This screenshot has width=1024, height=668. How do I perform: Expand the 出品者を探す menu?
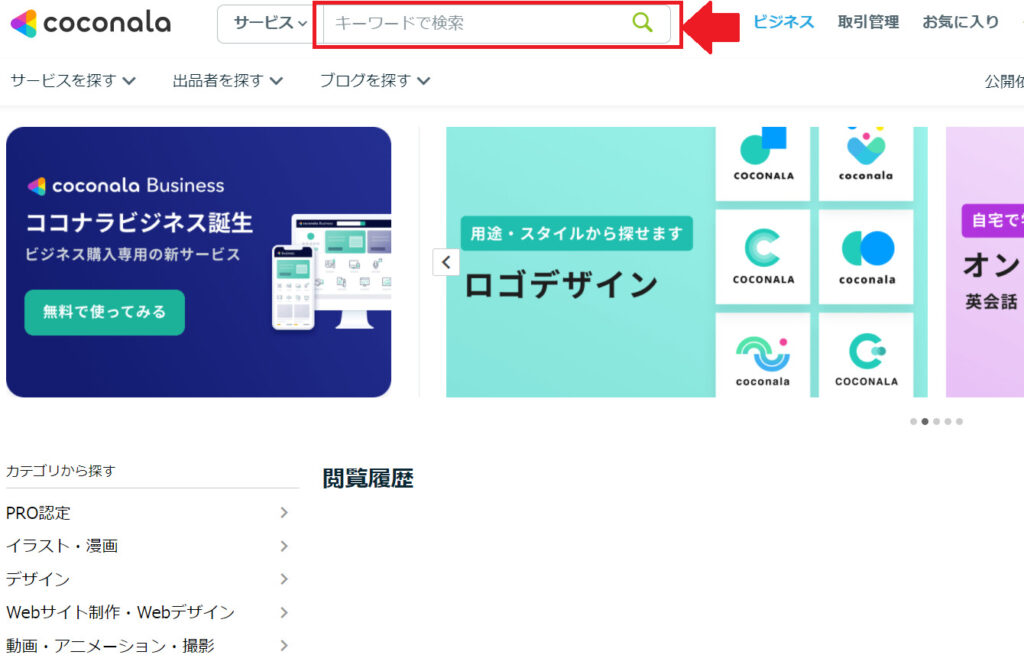(x=227, y=80)
